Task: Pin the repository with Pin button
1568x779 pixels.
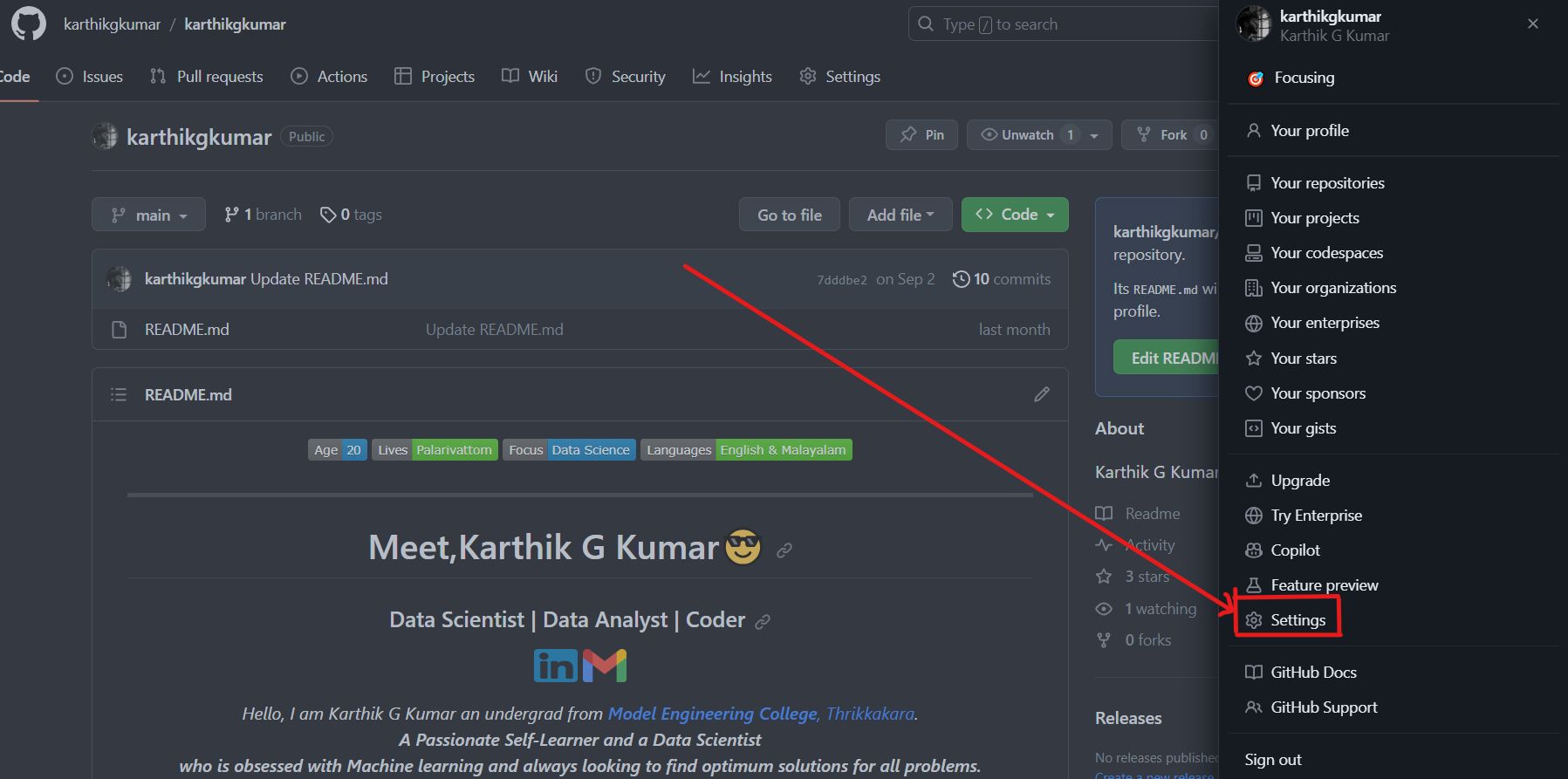Action: point(922,135)
